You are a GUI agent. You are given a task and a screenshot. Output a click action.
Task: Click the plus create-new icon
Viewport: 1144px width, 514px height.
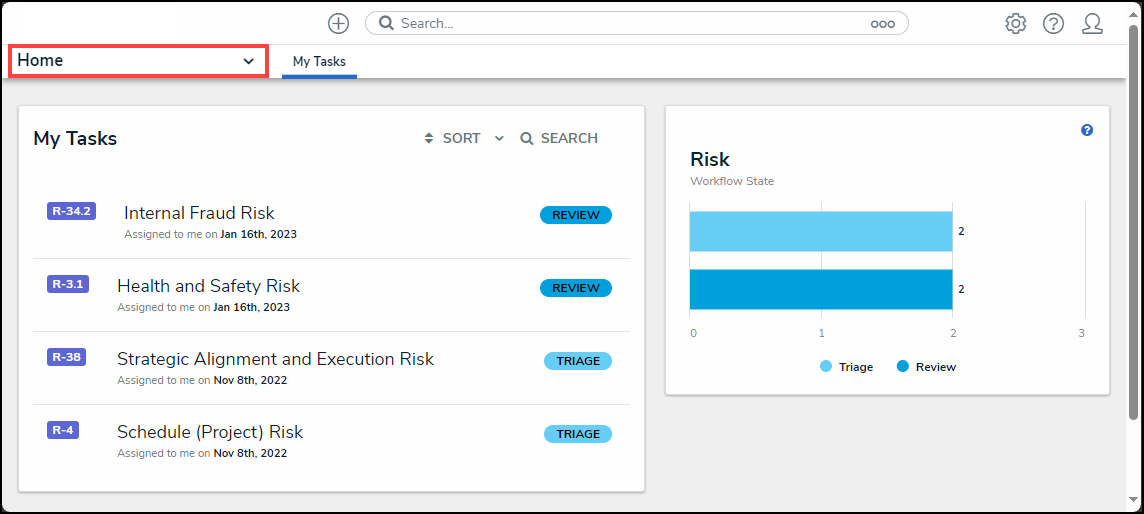(339, 23)
